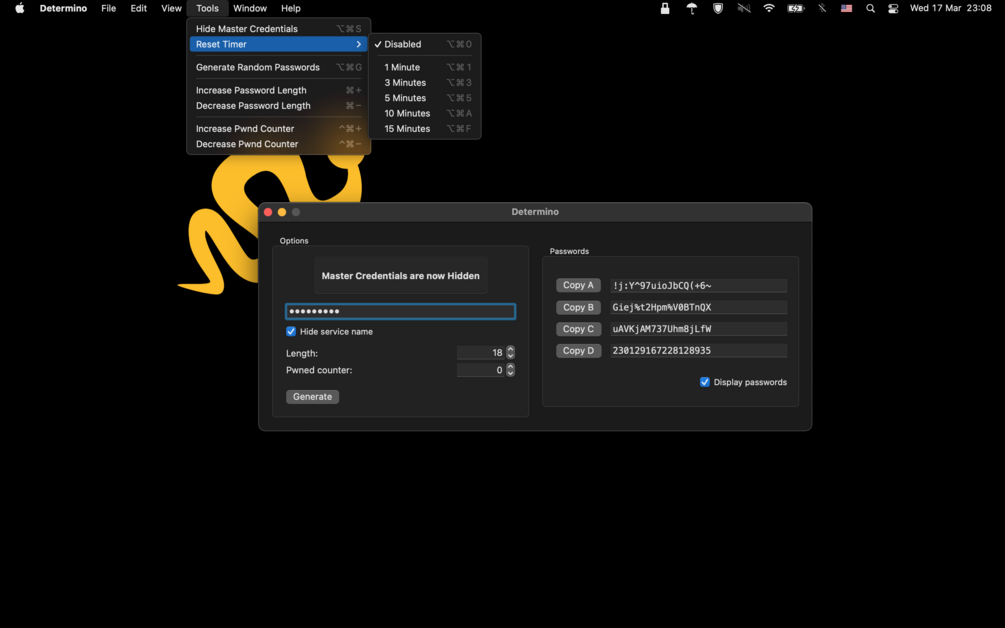Open the Help menu
The image size is (1005, 628).
tap(290, 8)
